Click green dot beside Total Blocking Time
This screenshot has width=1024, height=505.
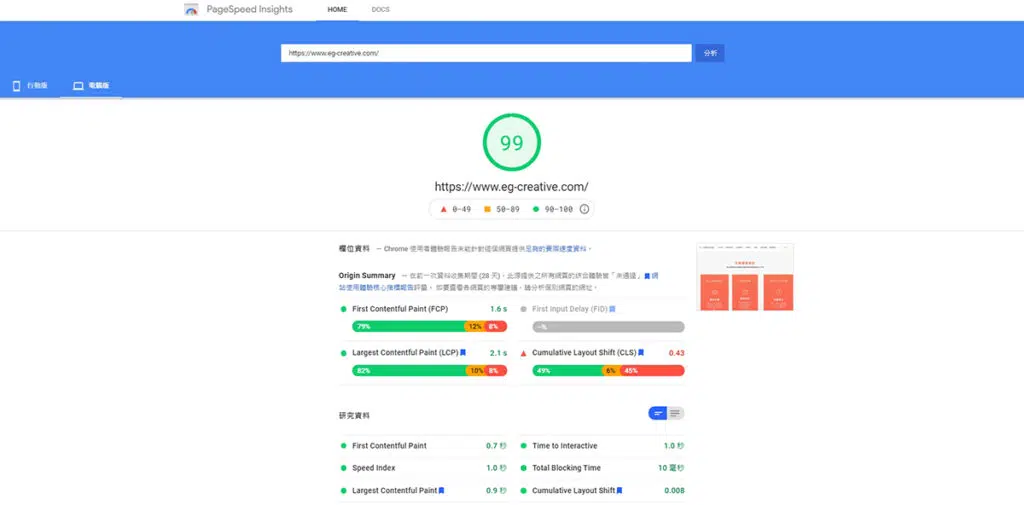[x=523, y=468]
